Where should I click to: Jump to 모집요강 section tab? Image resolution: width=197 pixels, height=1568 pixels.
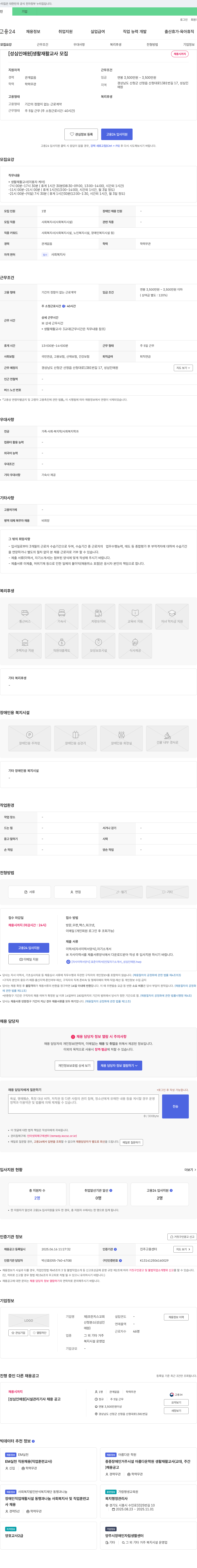[6, 45]
